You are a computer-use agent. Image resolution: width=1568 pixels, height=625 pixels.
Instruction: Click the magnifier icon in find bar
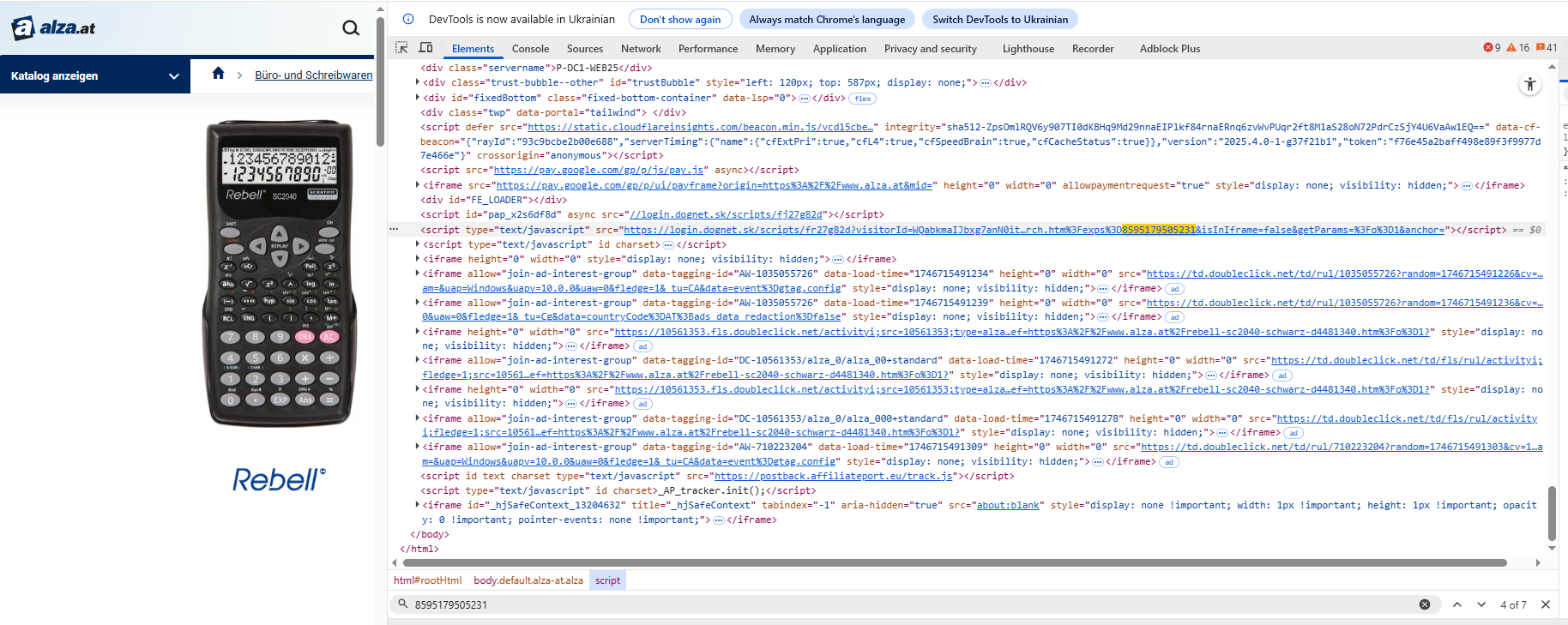(403, 604)
